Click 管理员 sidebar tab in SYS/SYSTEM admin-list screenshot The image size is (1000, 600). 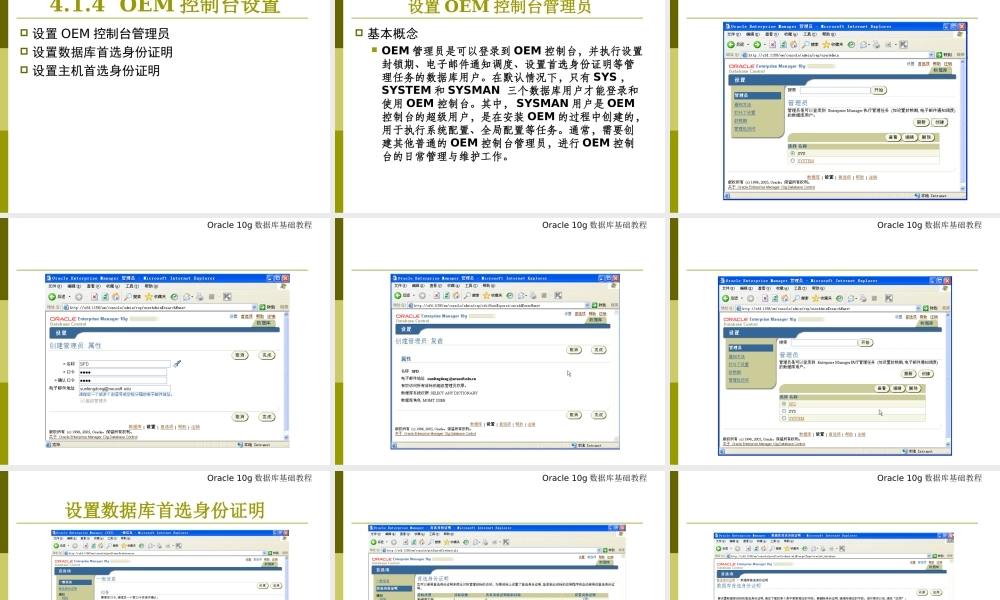(x=758, y=96)
